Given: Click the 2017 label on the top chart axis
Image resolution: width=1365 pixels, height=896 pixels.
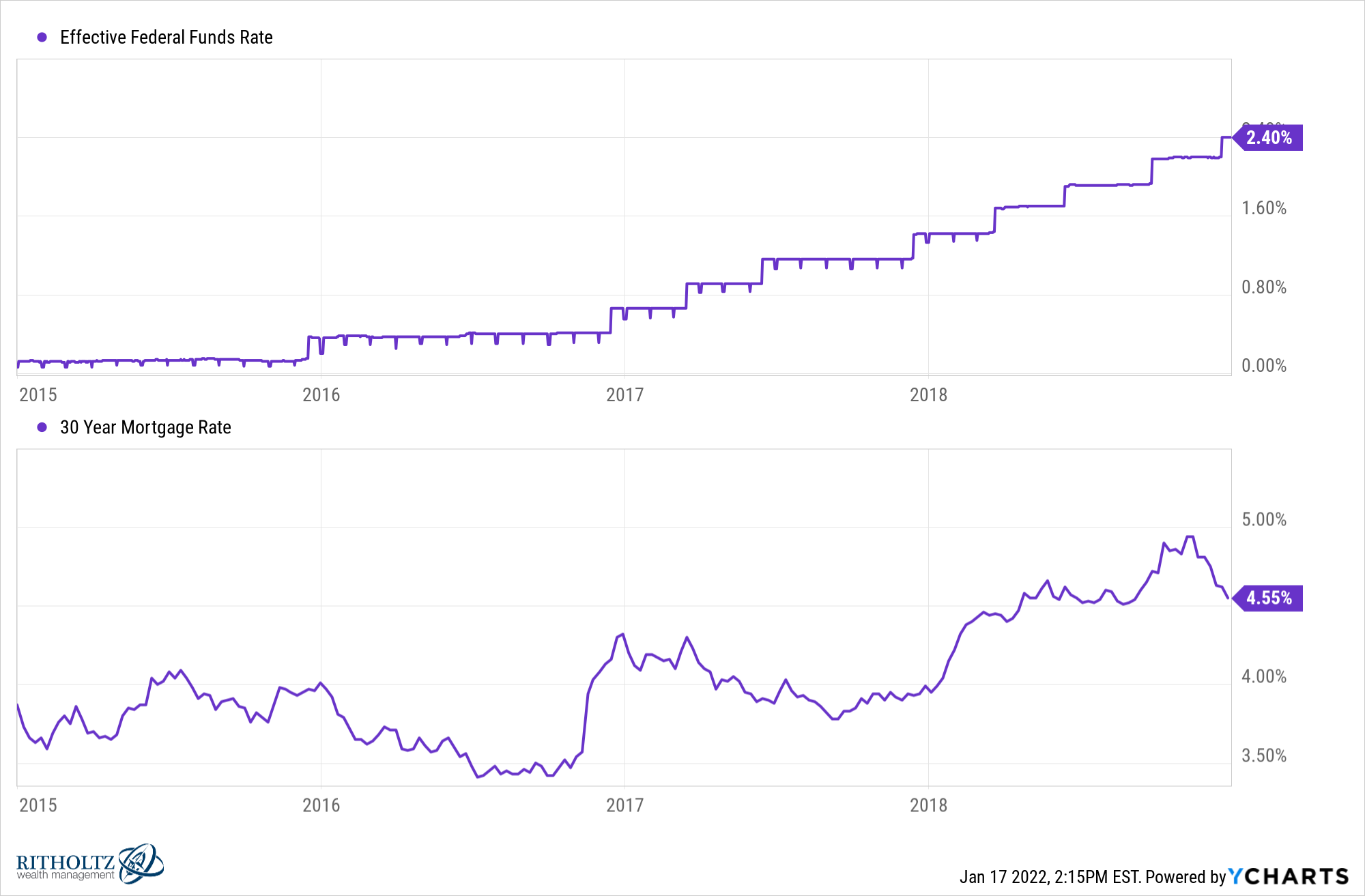Looking at the screenshot, I should coord(624,395).
